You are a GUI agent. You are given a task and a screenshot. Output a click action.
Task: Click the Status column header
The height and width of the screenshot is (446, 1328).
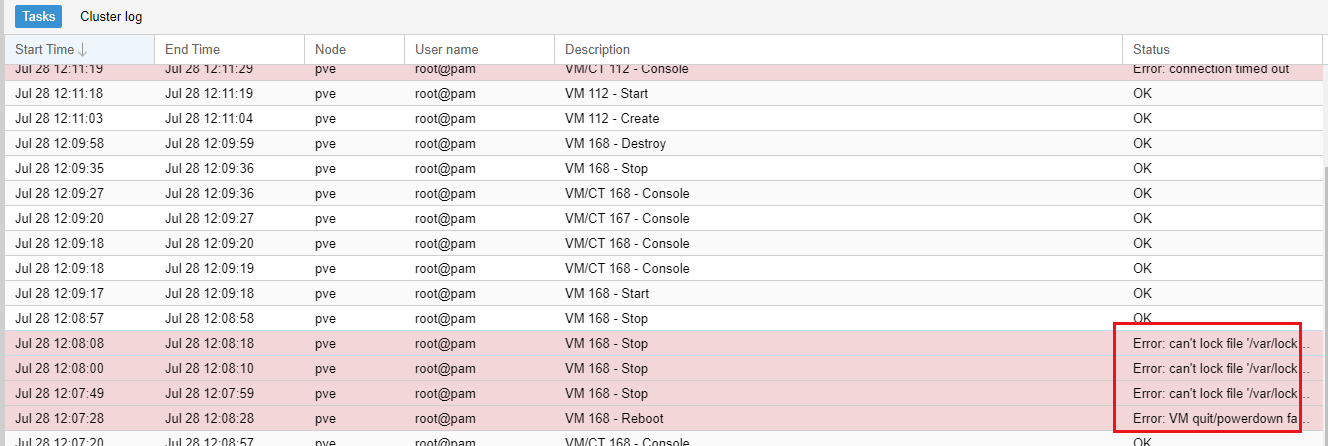pos(1151,49)
